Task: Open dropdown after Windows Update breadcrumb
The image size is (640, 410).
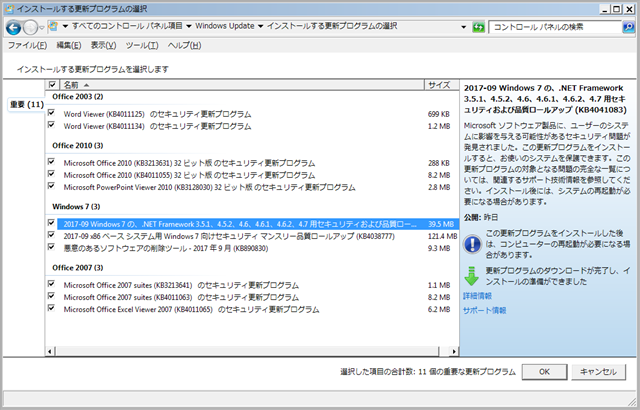Action: coord(260,26)
